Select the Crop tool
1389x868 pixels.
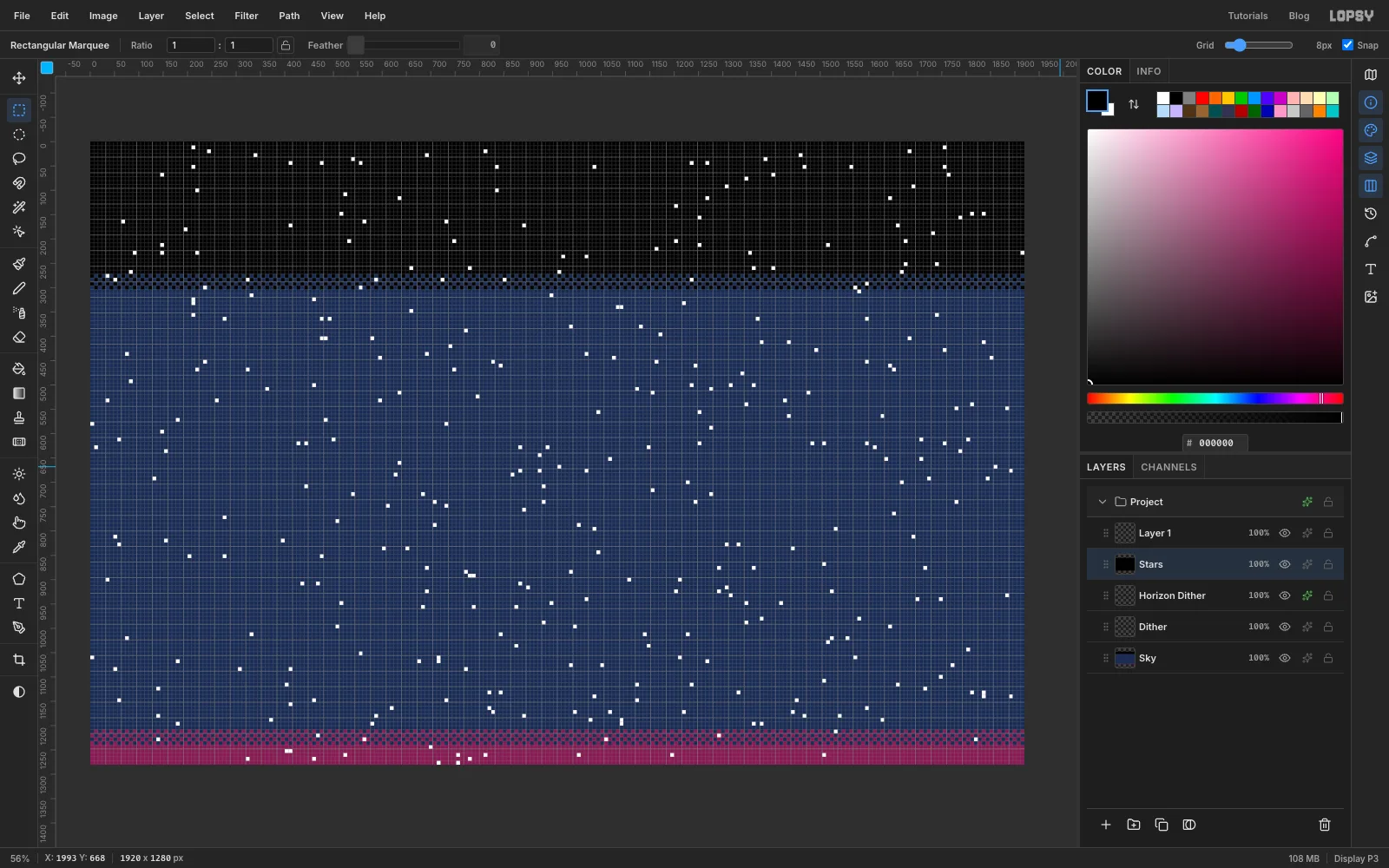(19, 660)
